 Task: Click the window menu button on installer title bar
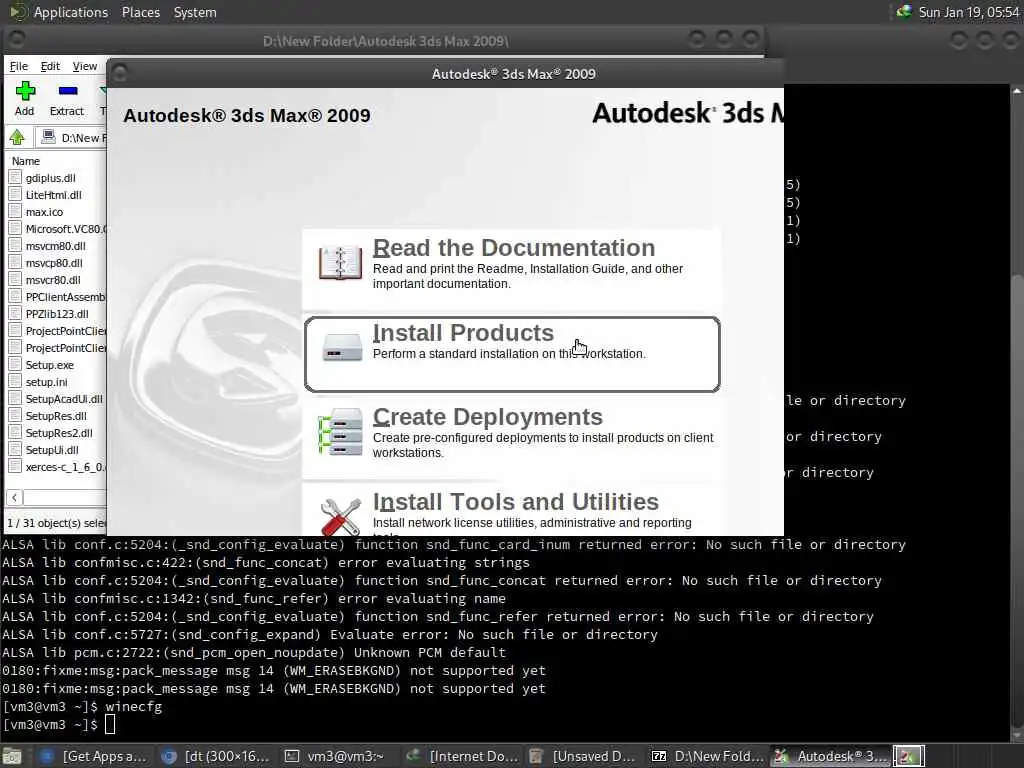pyautogui.click(x=120, y=74)
